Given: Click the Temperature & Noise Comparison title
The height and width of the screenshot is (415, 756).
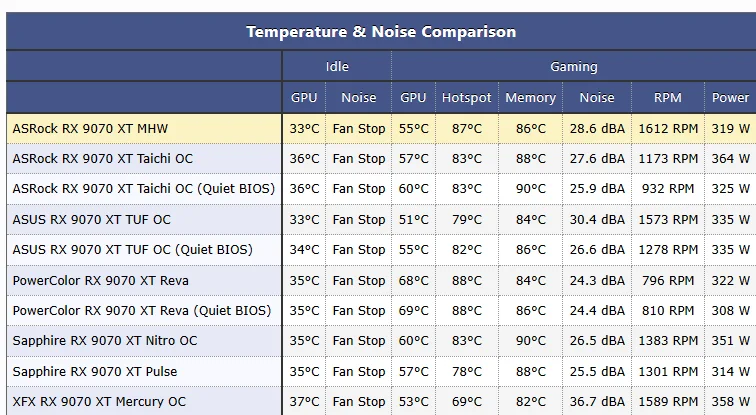Looking at the screenshot, I should pyautogui.click(x=381, y=32).
